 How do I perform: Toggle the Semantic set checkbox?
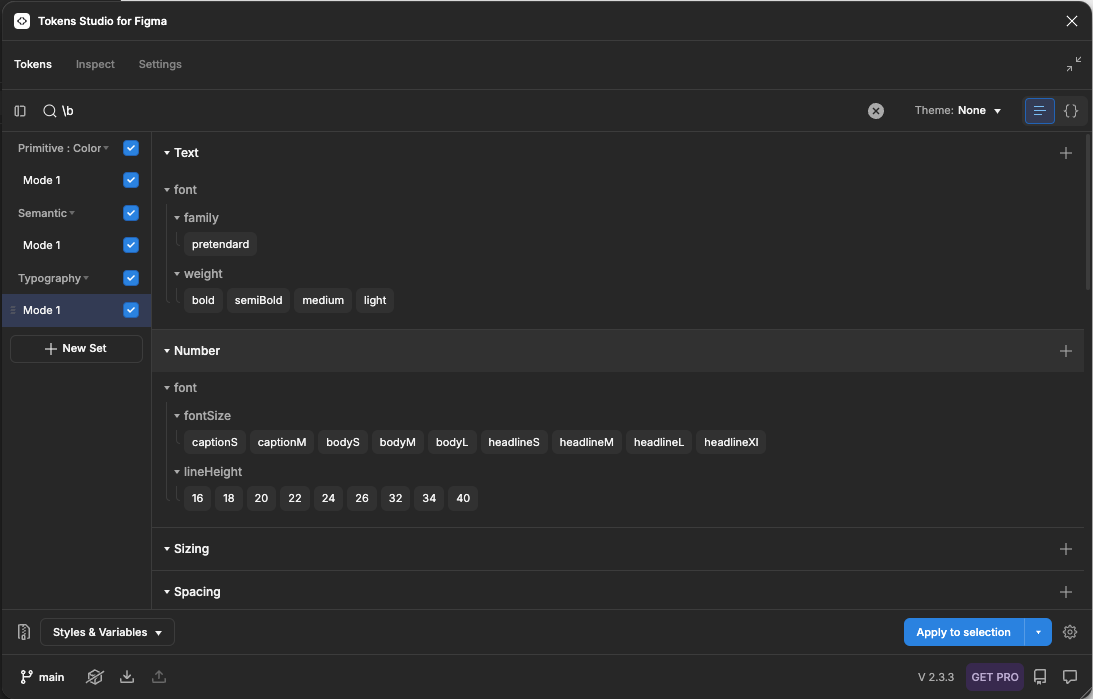[x=131, y=213]
